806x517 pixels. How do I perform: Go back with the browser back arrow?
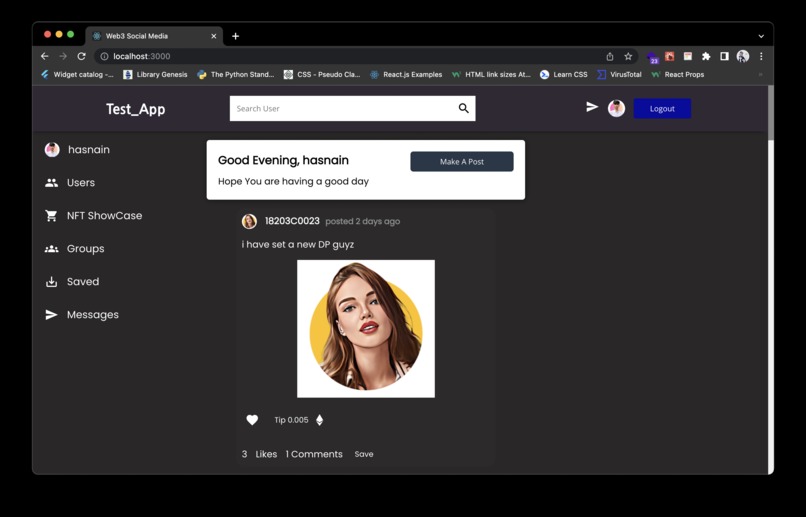(45, 56)
